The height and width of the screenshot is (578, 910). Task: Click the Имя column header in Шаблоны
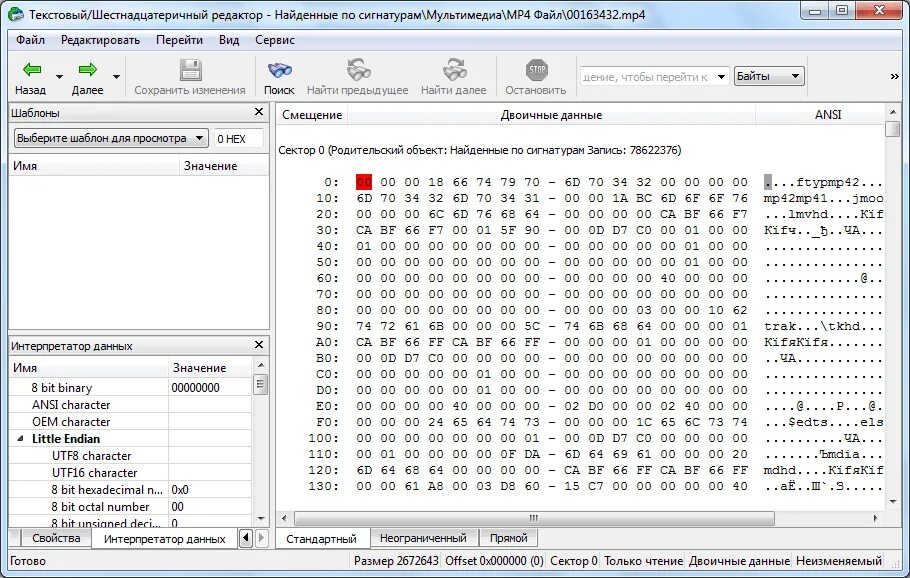94,166
